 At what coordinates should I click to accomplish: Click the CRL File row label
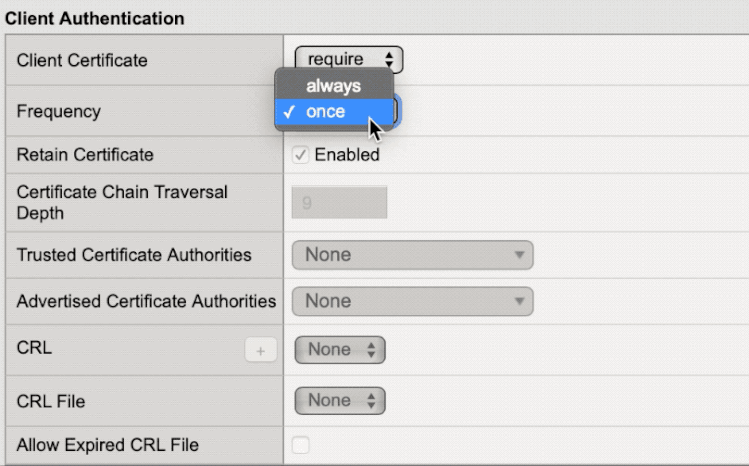coord(51,402)
